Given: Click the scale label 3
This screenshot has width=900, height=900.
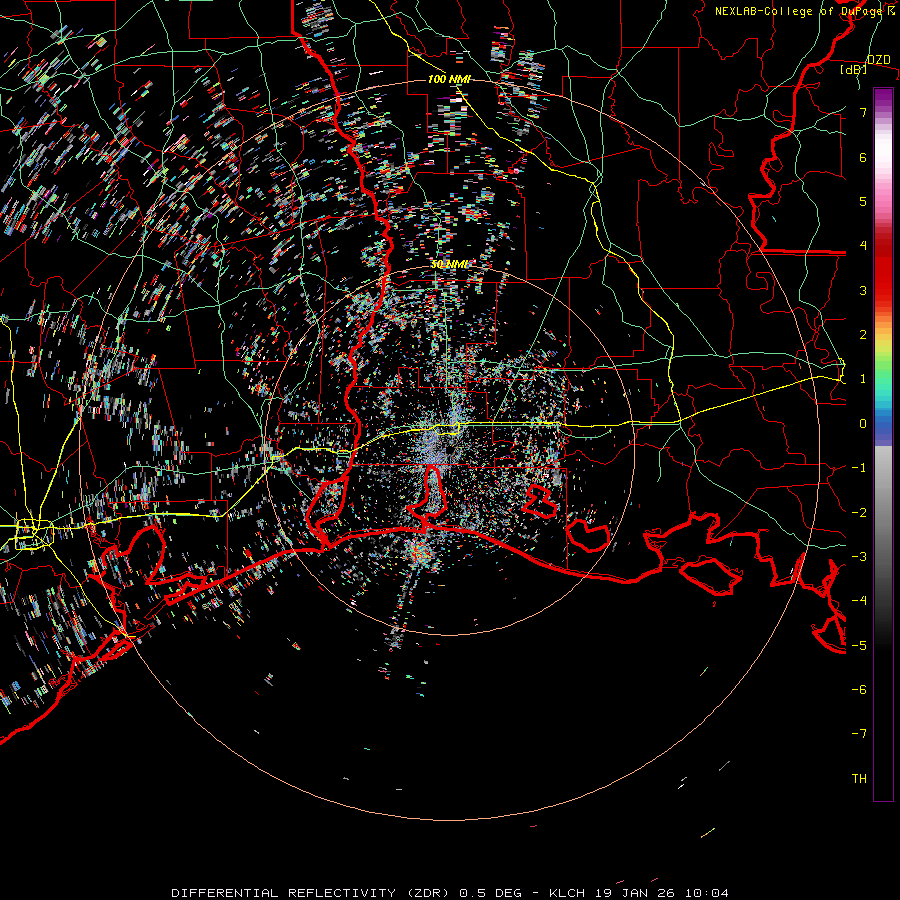Looking at the screenshot, I should coord(863,290).
